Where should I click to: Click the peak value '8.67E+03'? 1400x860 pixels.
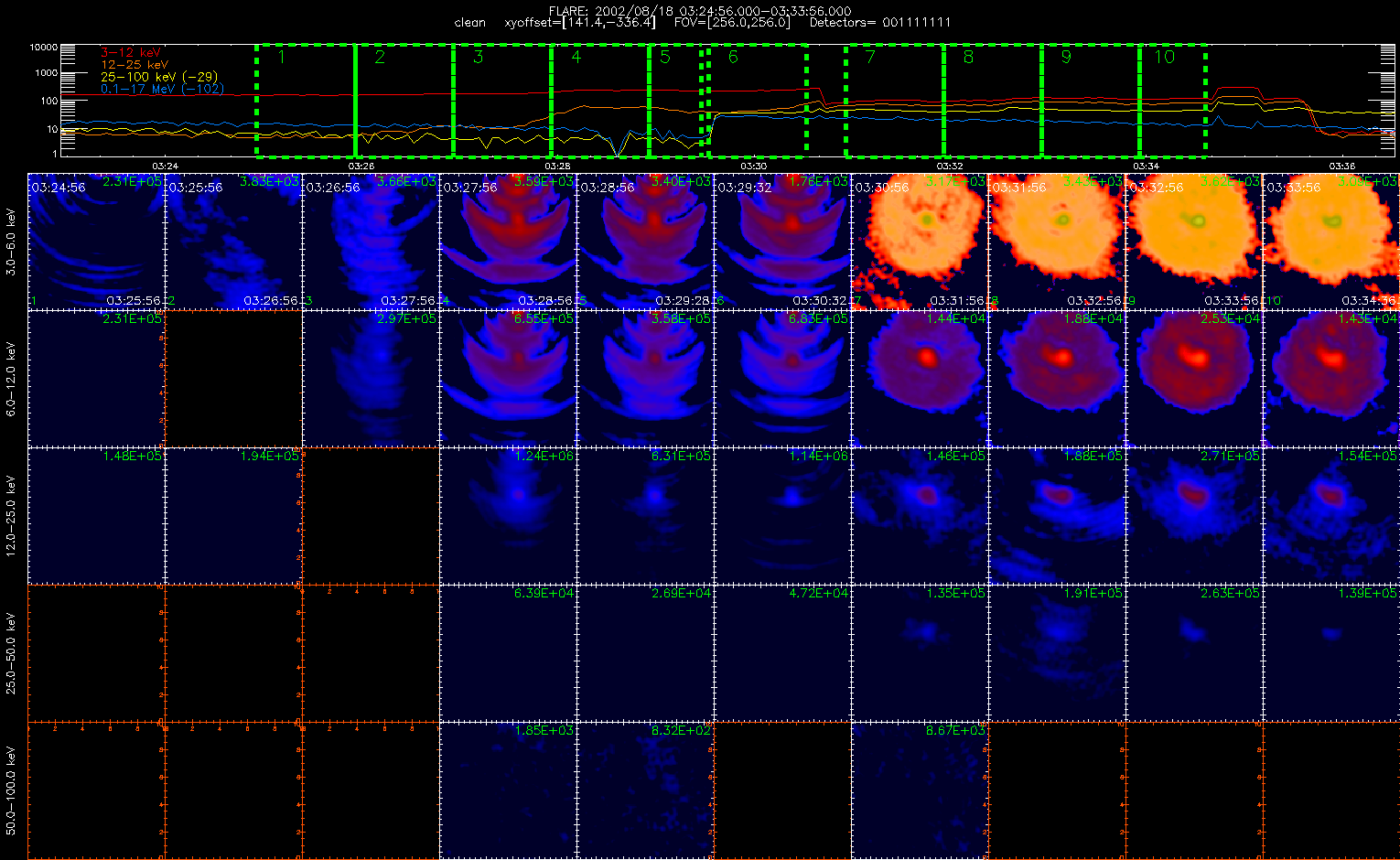click(955, 731)
